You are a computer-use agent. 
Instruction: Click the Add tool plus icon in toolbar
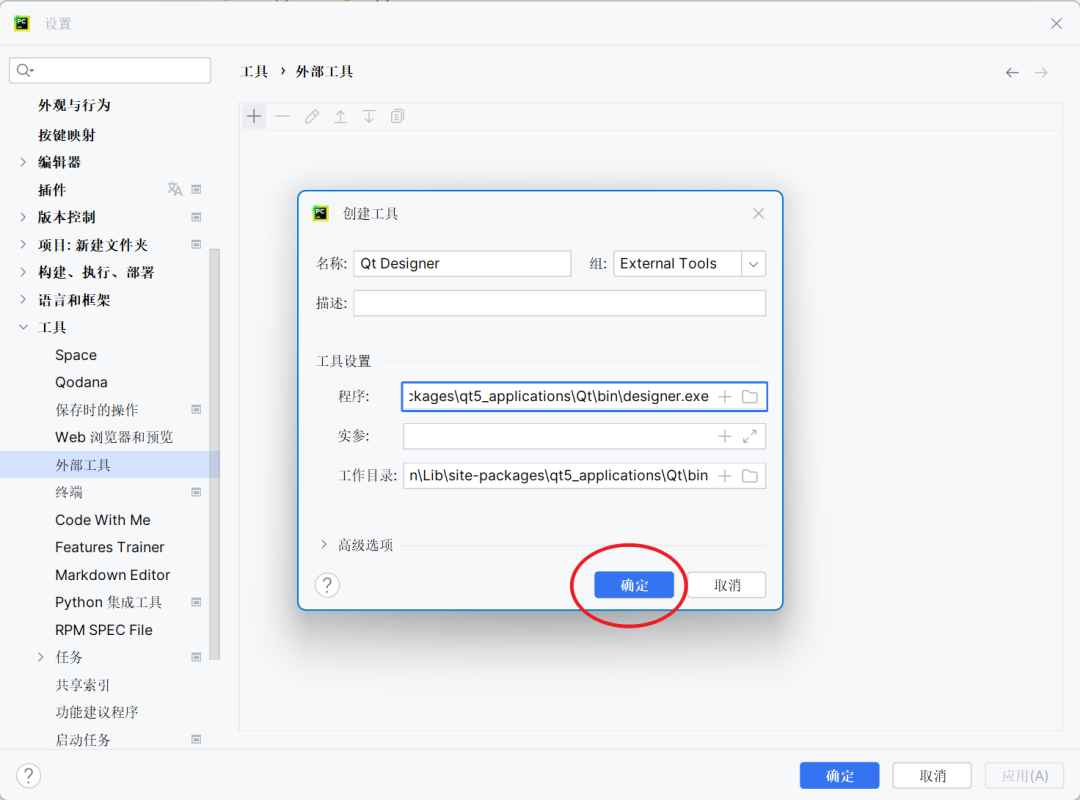(254, 116)
